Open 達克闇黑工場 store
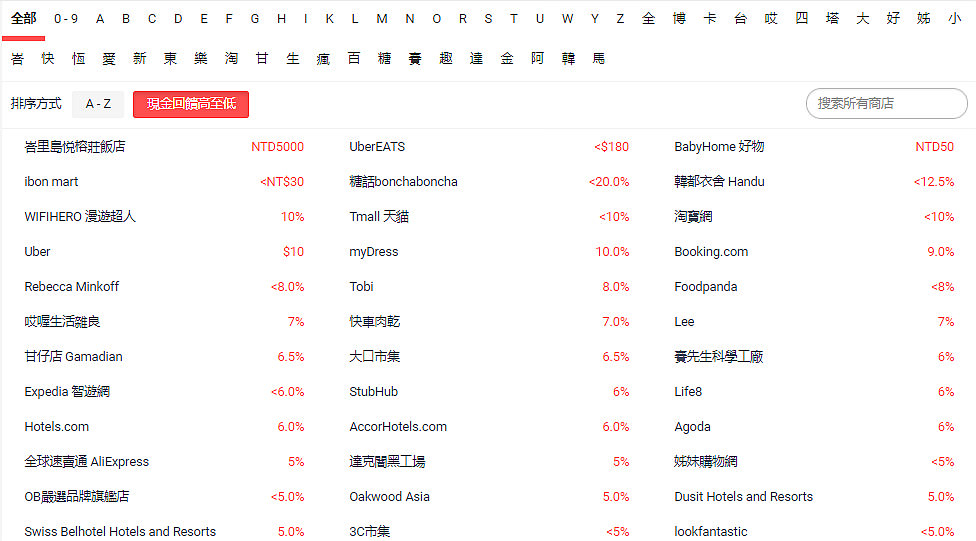Viewport: 976px width, 541px height. (x=387, y=461)
